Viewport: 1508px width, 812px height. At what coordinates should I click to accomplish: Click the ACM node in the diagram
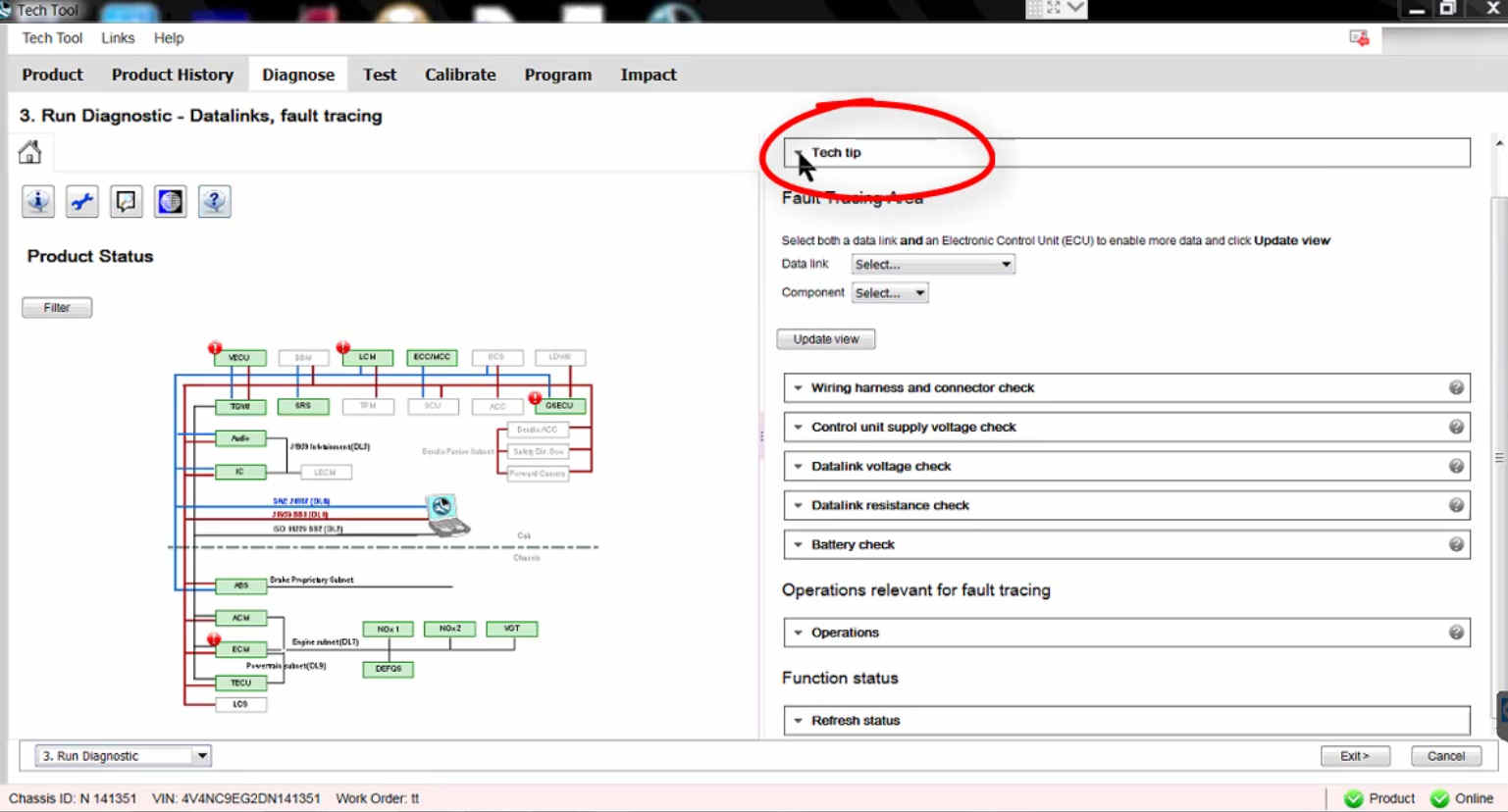point(241,619)
